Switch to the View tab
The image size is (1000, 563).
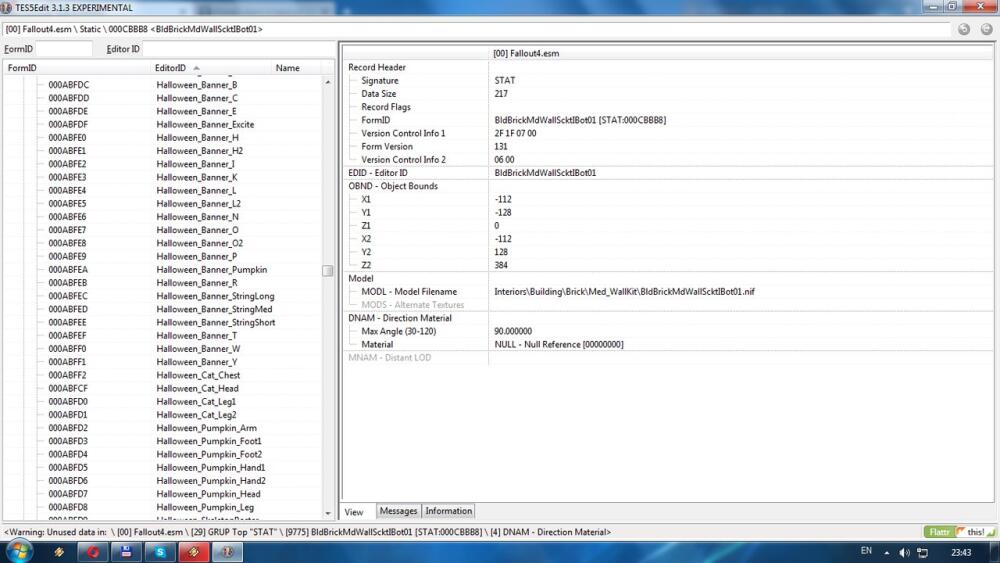(x=354, y=512)
